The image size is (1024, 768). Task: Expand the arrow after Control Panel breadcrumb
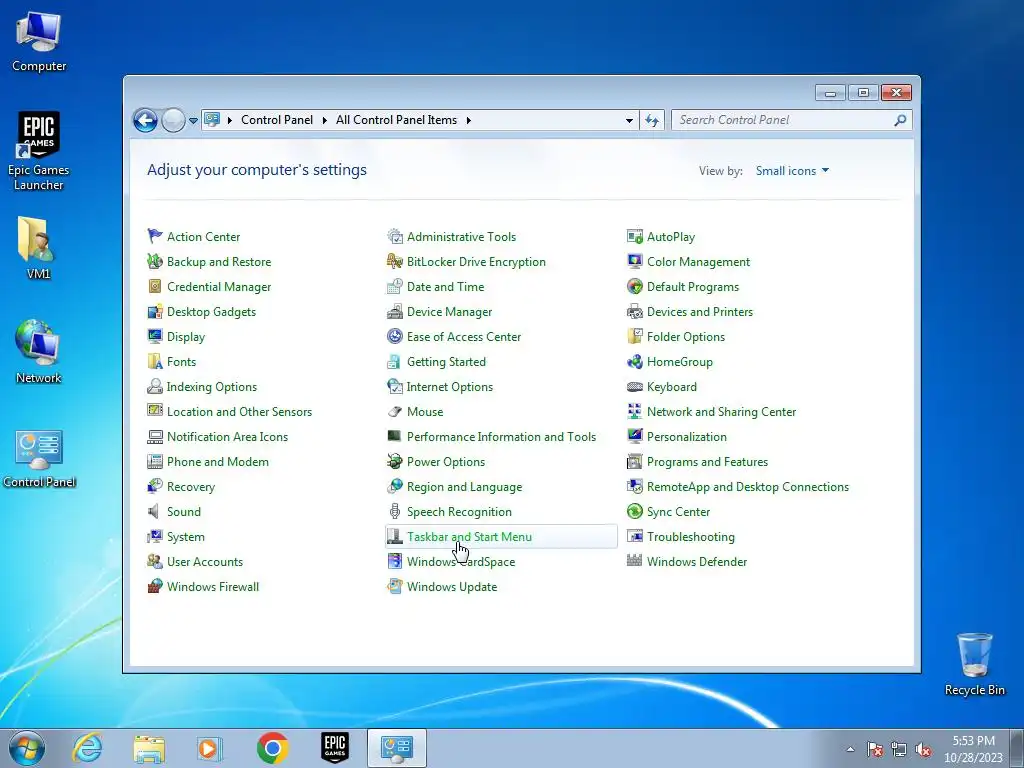point(325,120)
